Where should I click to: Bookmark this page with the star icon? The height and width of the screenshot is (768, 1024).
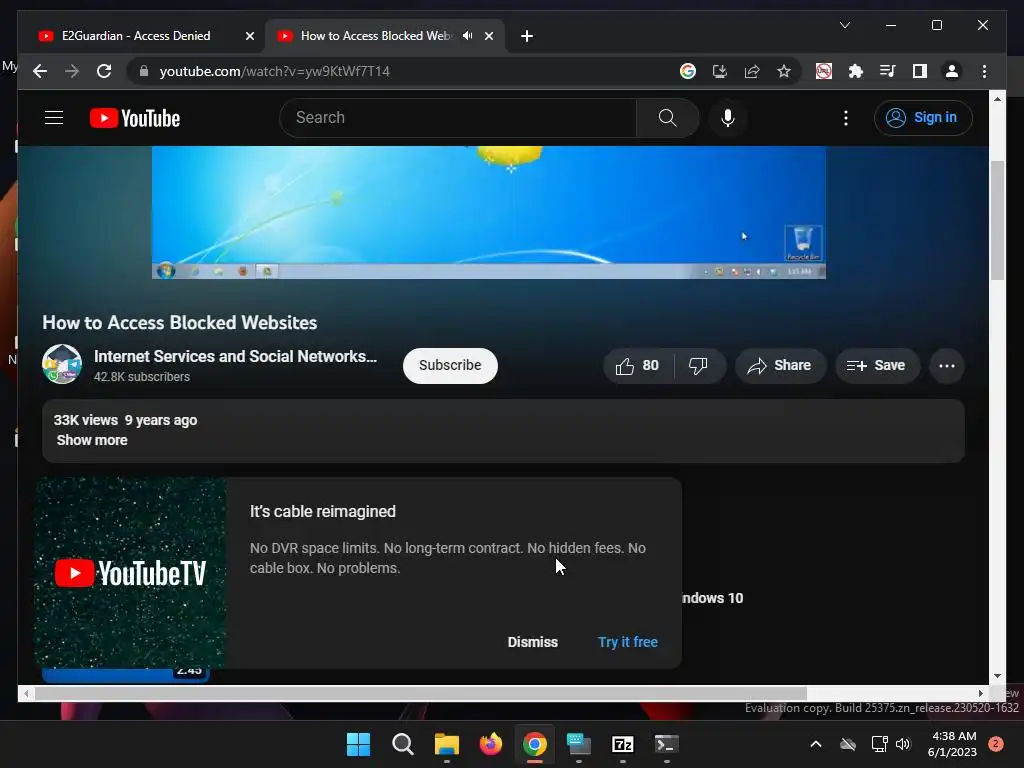pyautogui.click(x=784, y=71)
